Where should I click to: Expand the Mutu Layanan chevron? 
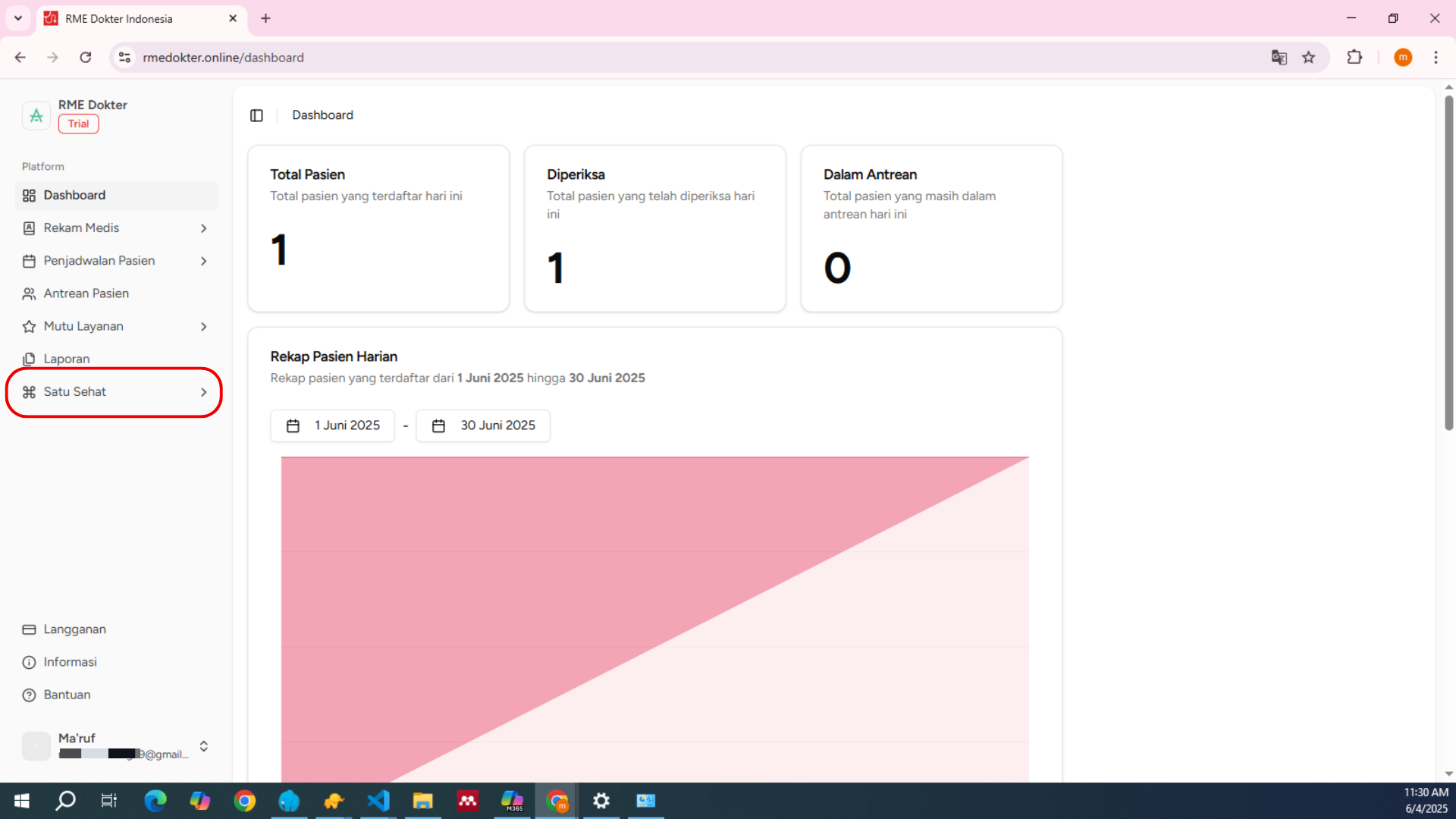[x=203, y=326]
